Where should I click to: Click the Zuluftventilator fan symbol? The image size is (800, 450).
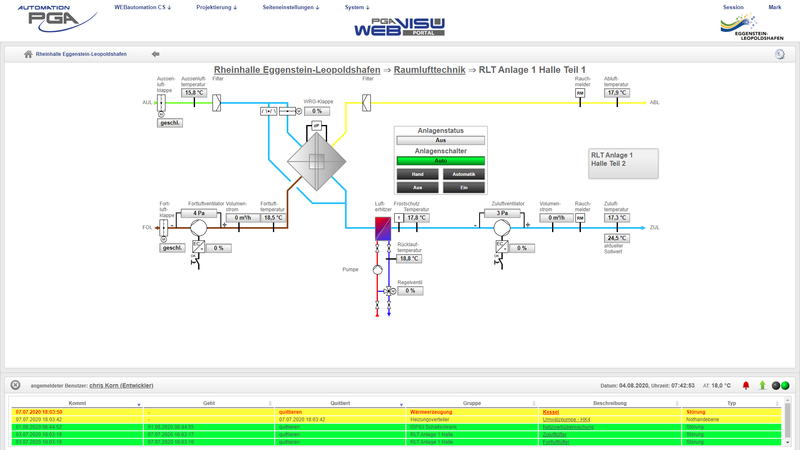pos(502,228)
